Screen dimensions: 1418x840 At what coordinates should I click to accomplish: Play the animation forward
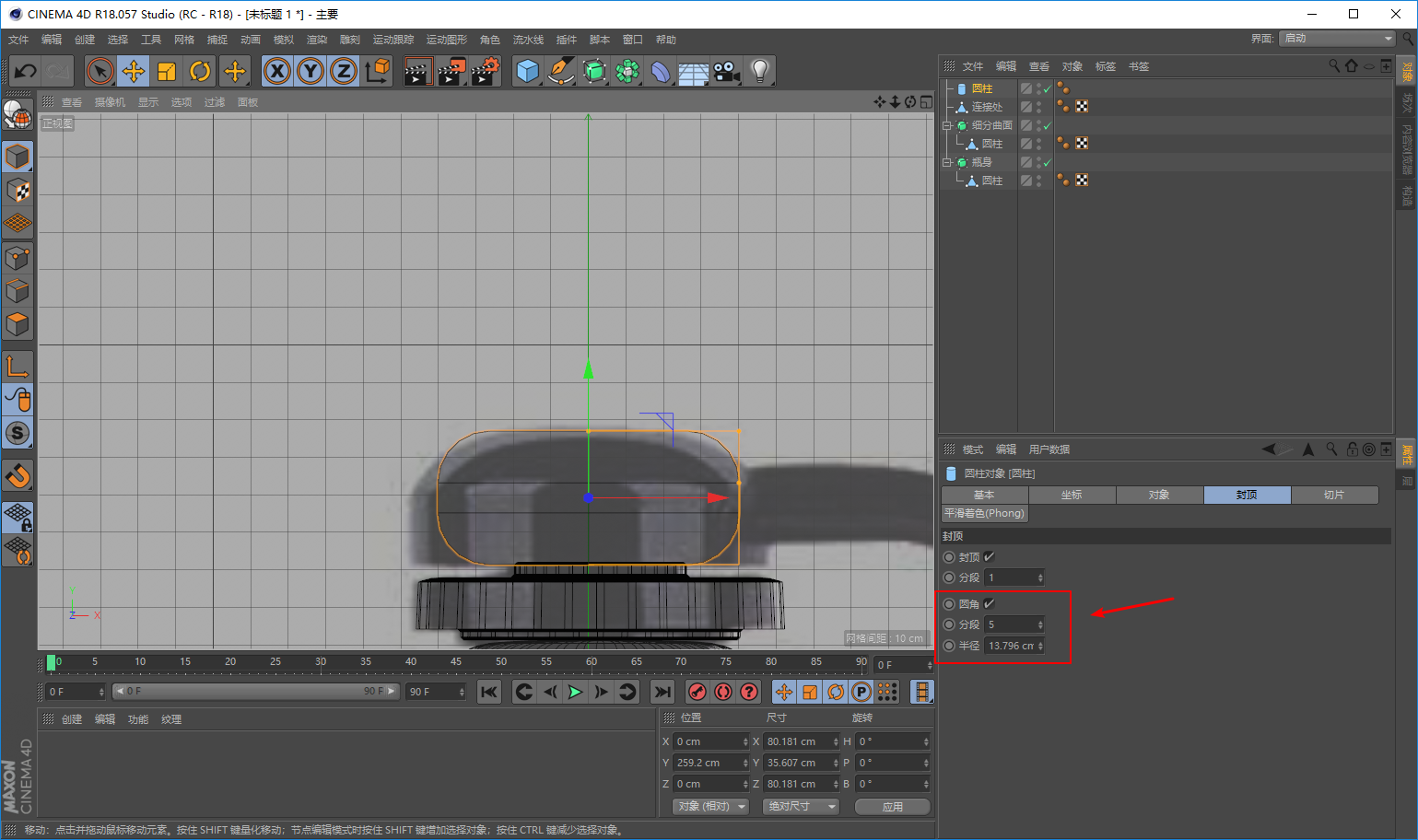(x=575, y=692)
